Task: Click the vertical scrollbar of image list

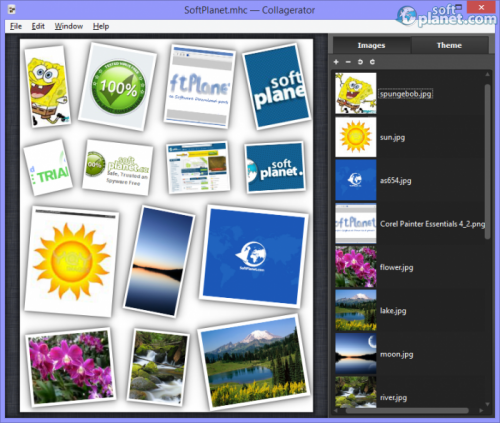Action: (487, 161)
